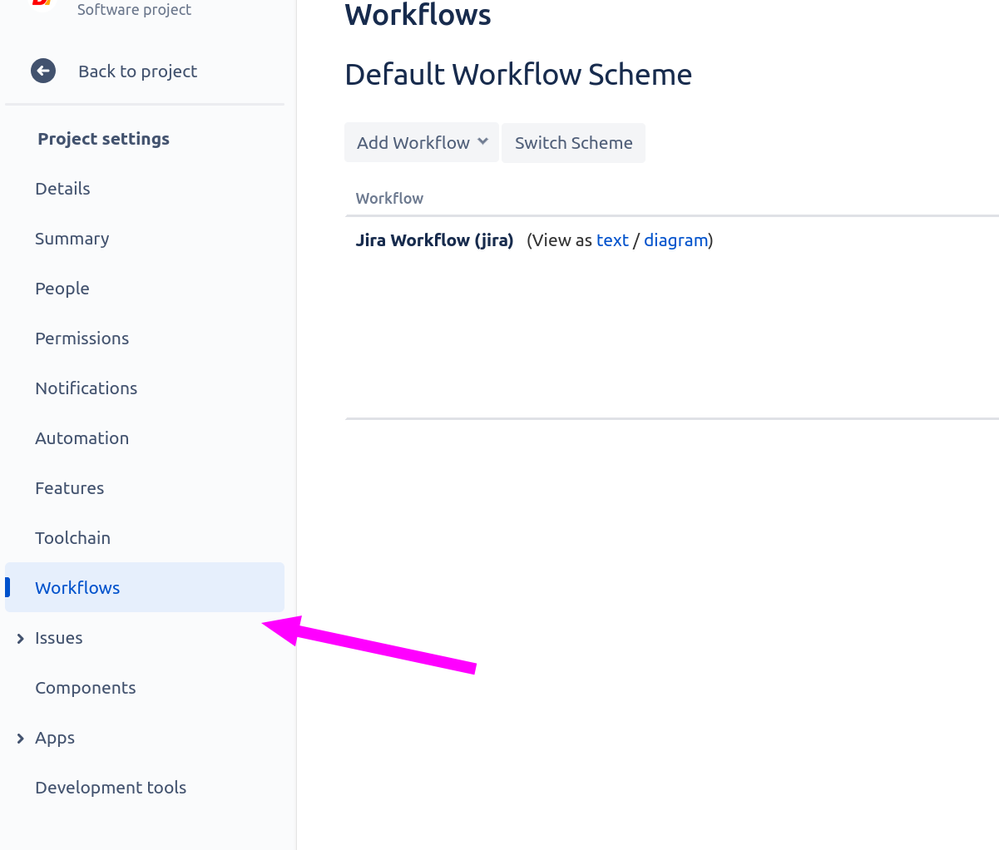Image resolution: width=999 pixels, height=850 pixels.
Task: Expand the Issues section chevron
Action: tap(20, 638)
